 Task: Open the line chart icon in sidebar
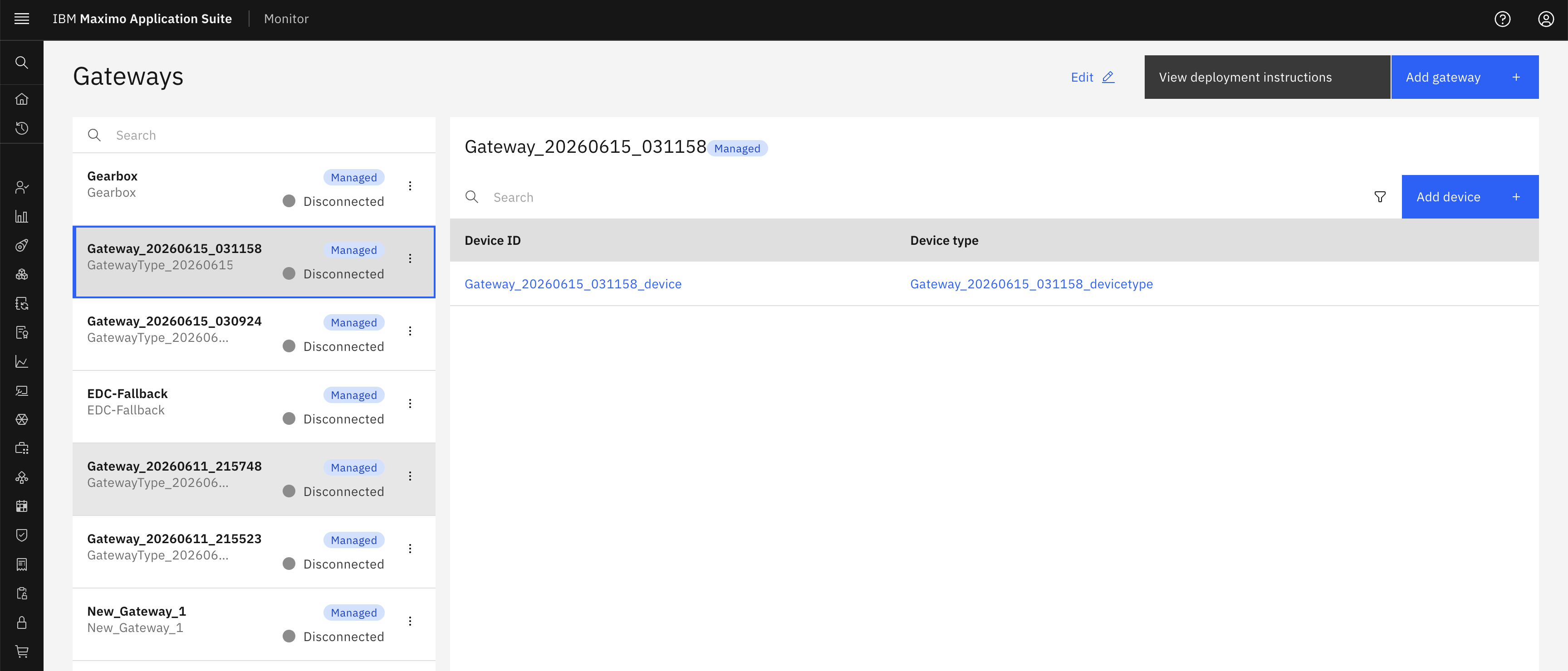click(x=22, y=361)
